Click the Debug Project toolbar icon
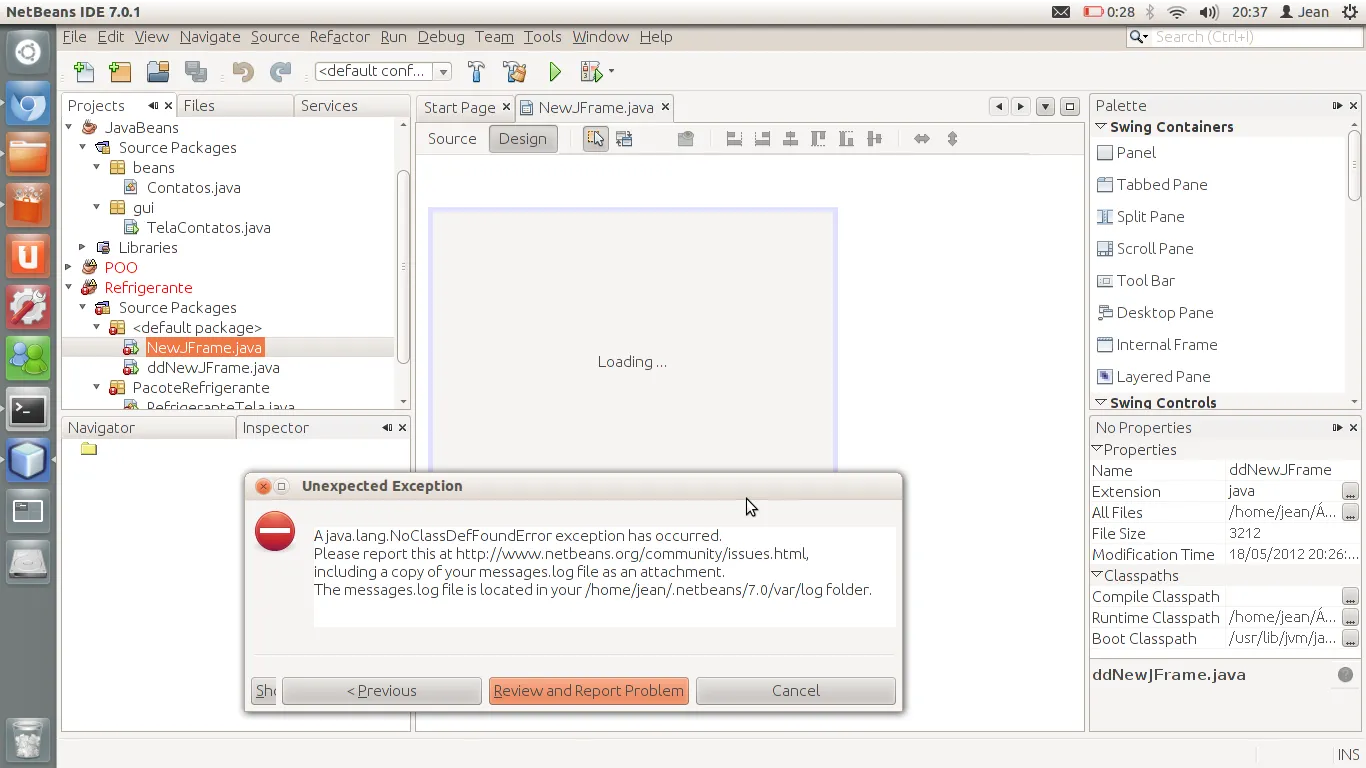 coord(591,72)
